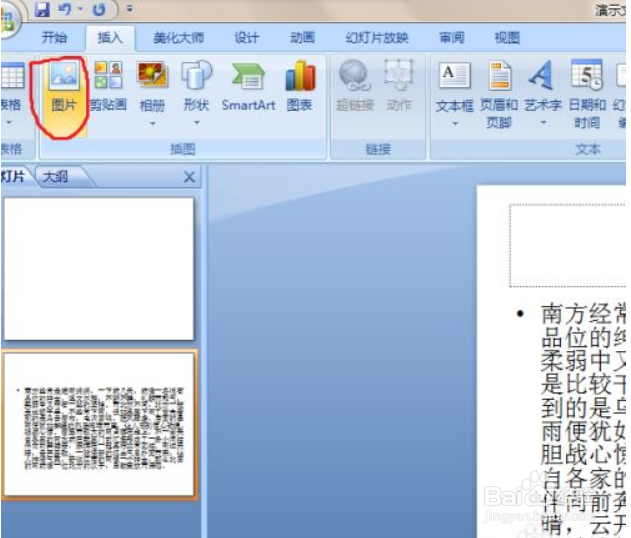Switch to the Home (开始) tab
The height and width of the screenshot is (538, 631).
click(54, 38)
